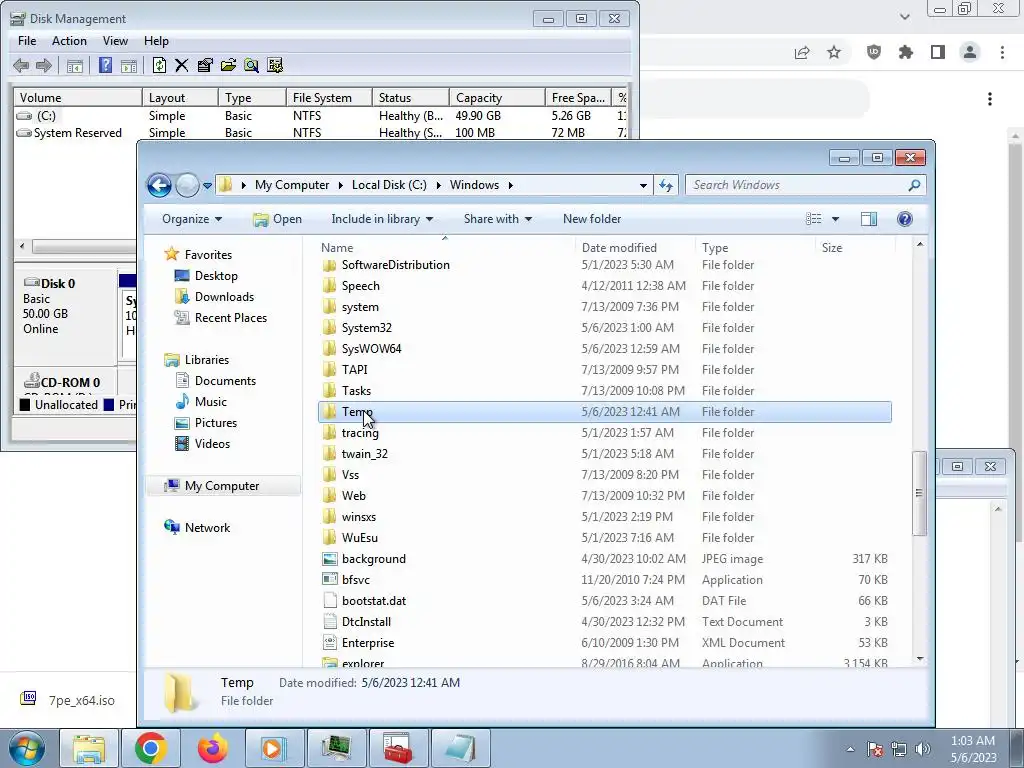Sort by Date modified column header

click(x=634, y=248)
